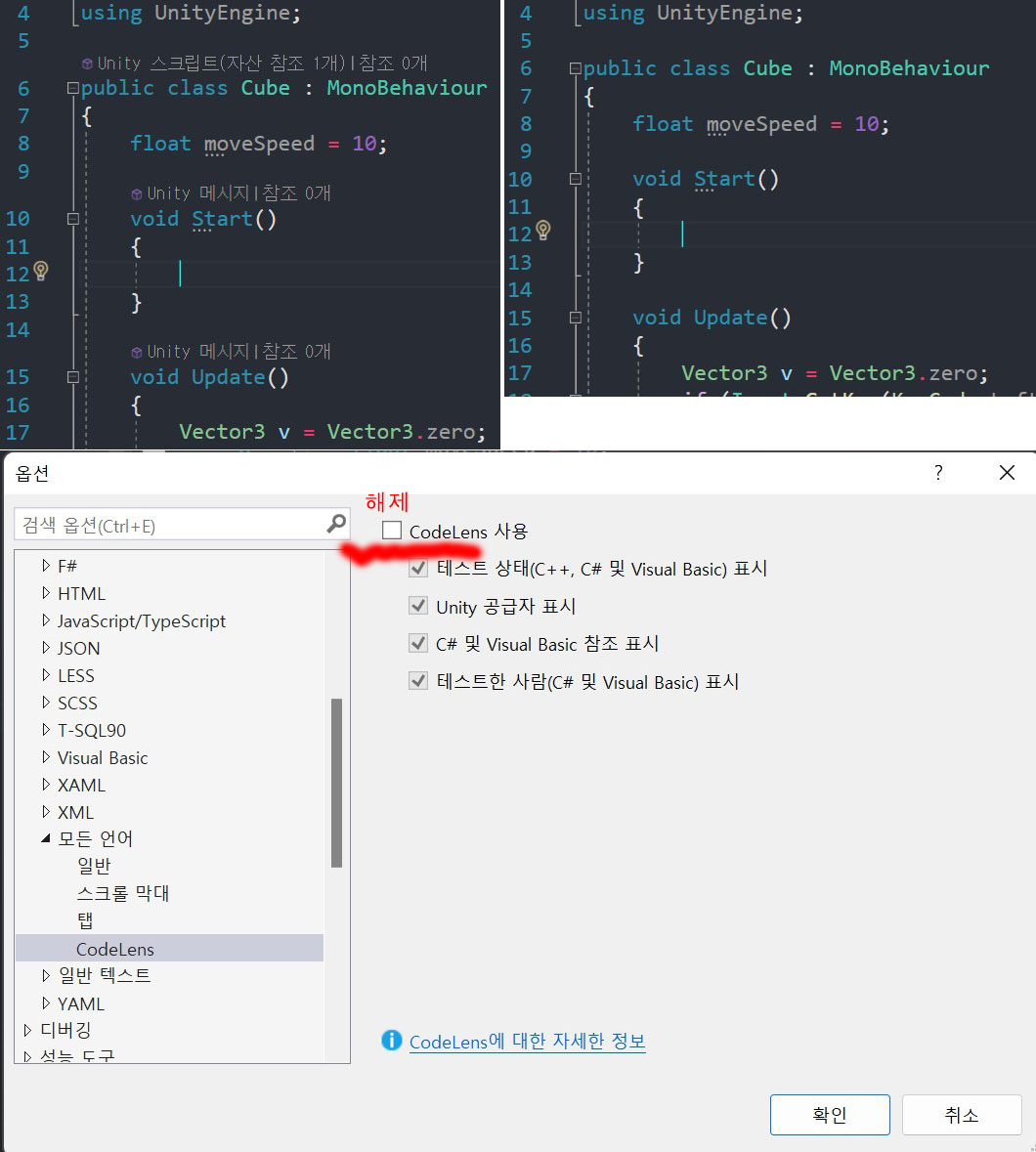The image size is (1036, 1152).
Task: Click 취소 to cancel options
Action: pyautogui.click(x=962, y=1115)
